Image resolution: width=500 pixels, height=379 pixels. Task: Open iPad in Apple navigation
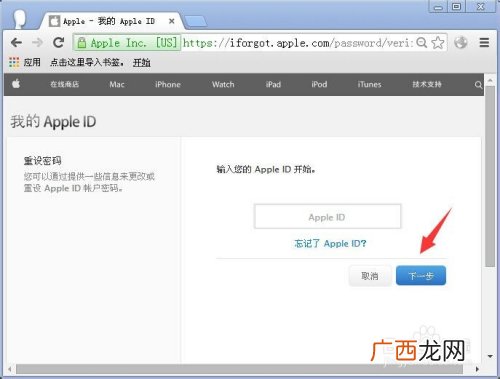[273, 84]
